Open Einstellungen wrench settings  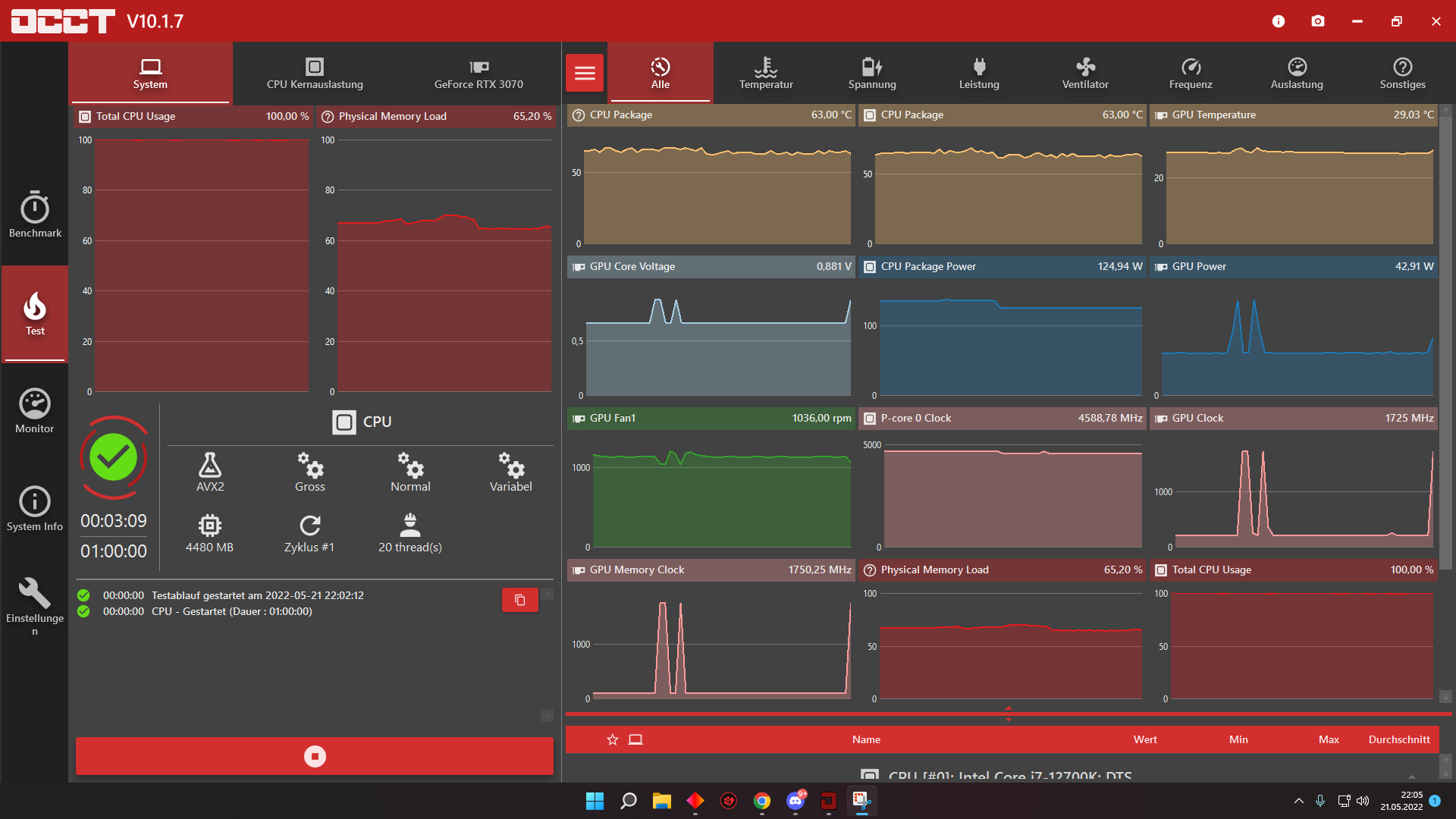[x=35, y=604]
